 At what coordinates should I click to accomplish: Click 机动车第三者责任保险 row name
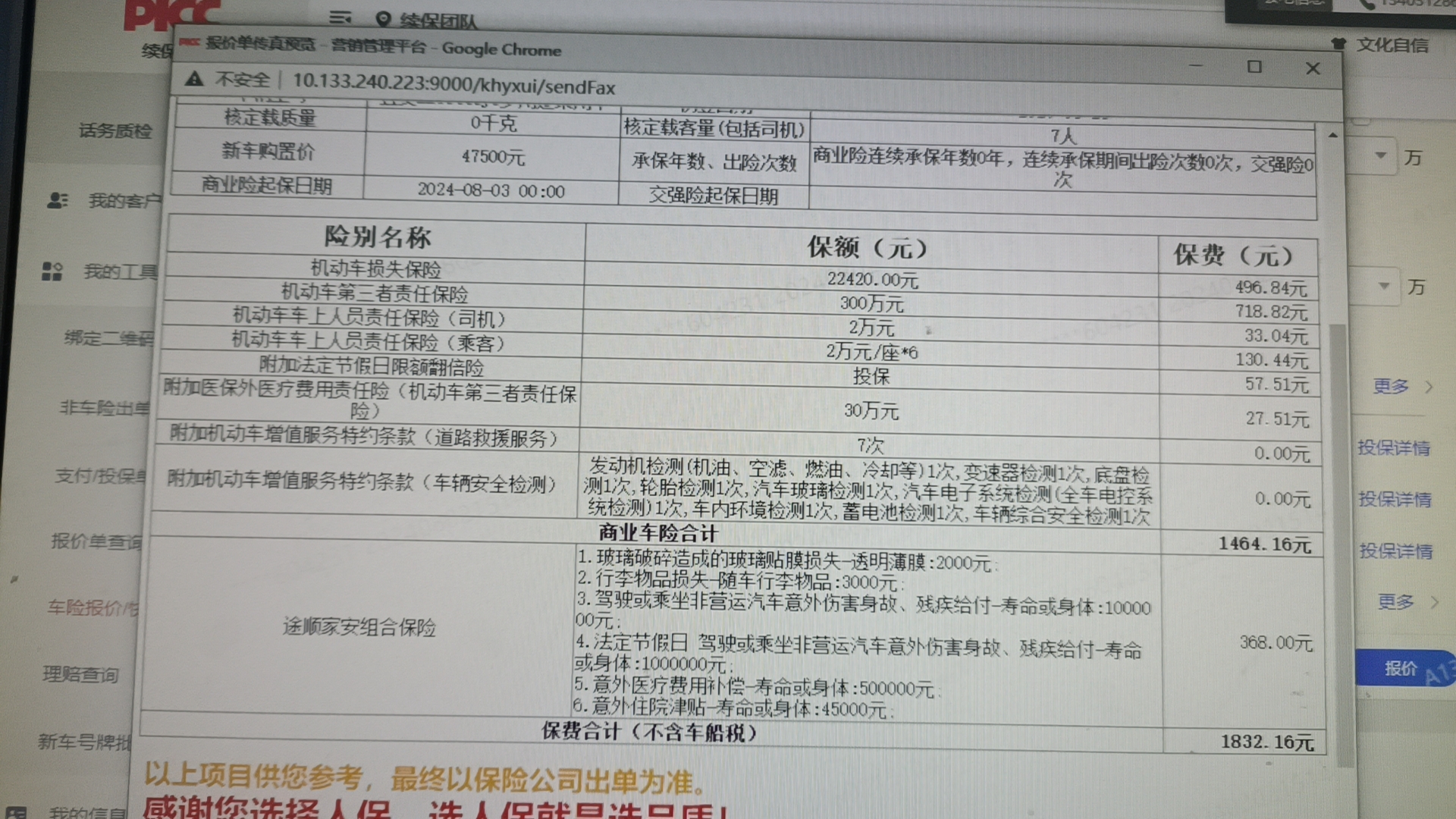coord(375,293)
